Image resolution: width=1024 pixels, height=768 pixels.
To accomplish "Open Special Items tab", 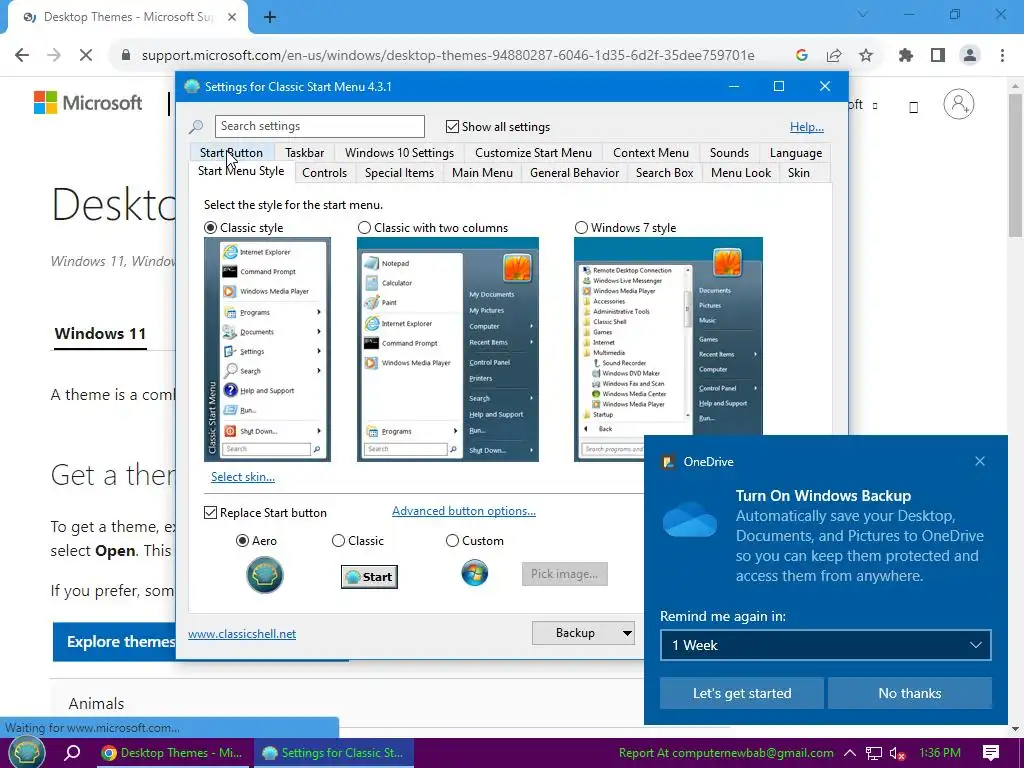I will point(399,173).
